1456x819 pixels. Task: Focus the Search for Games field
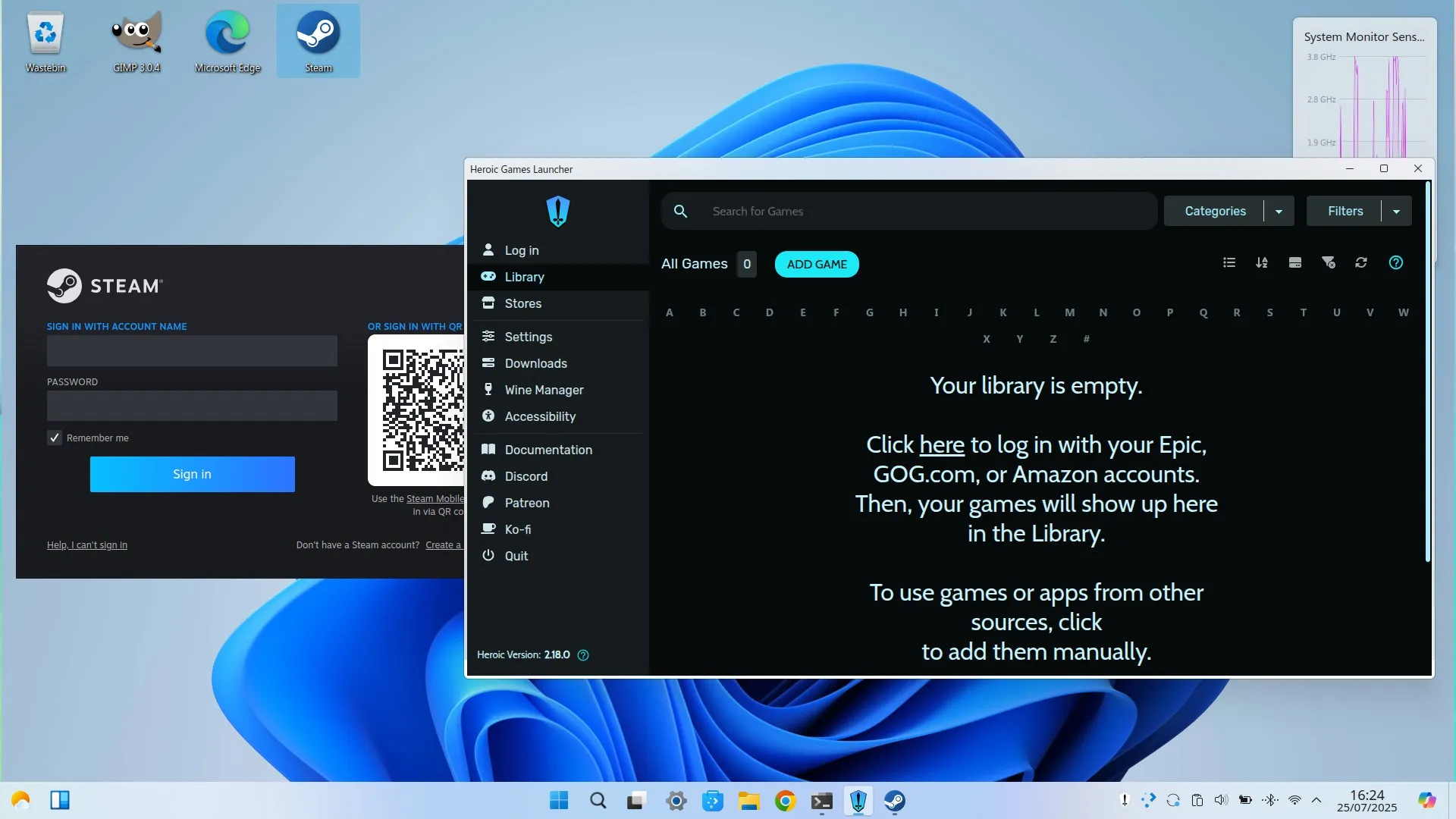pos(909,211)
